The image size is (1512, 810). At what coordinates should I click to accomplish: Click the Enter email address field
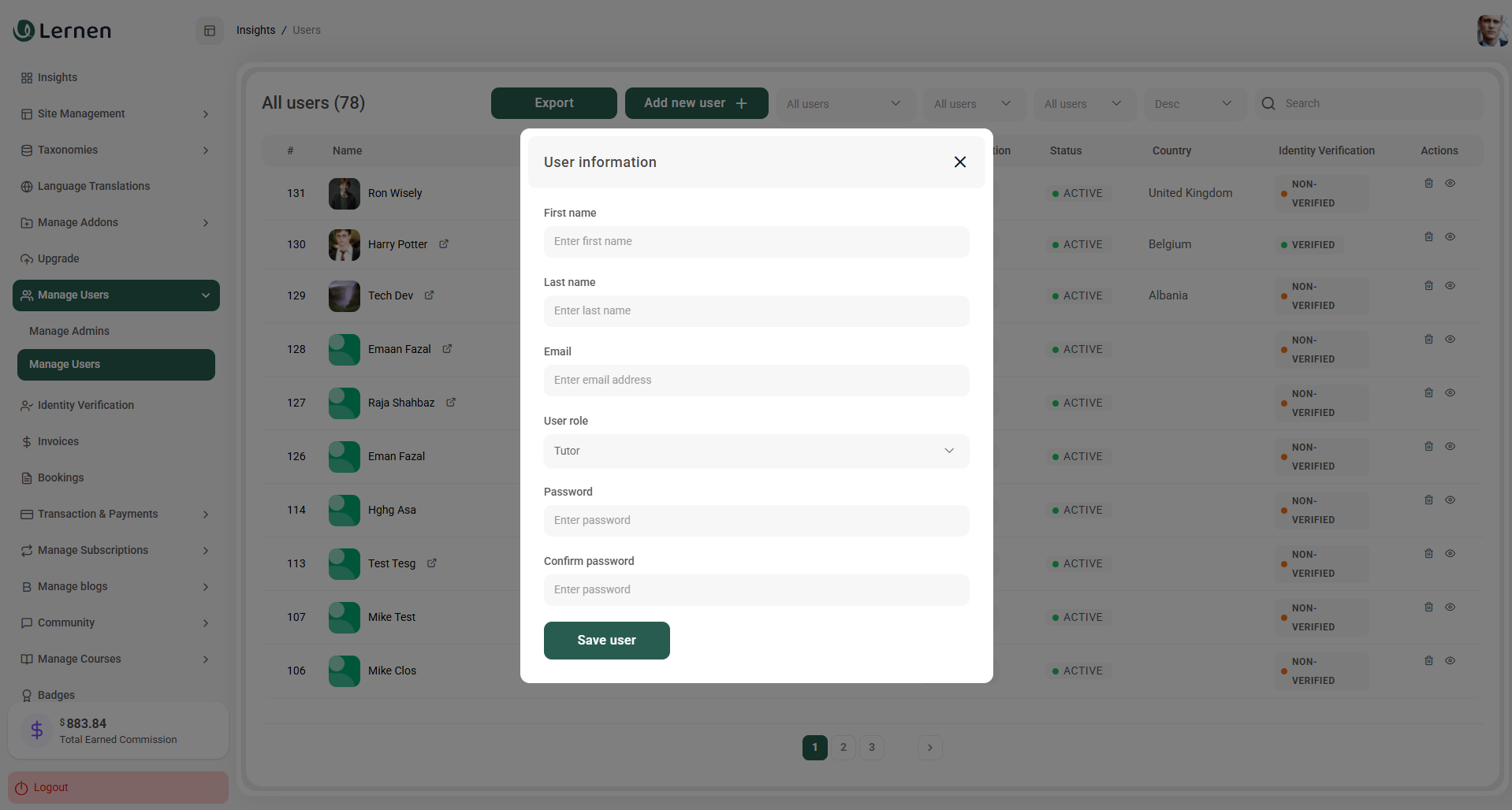click(x=756, y=381)
